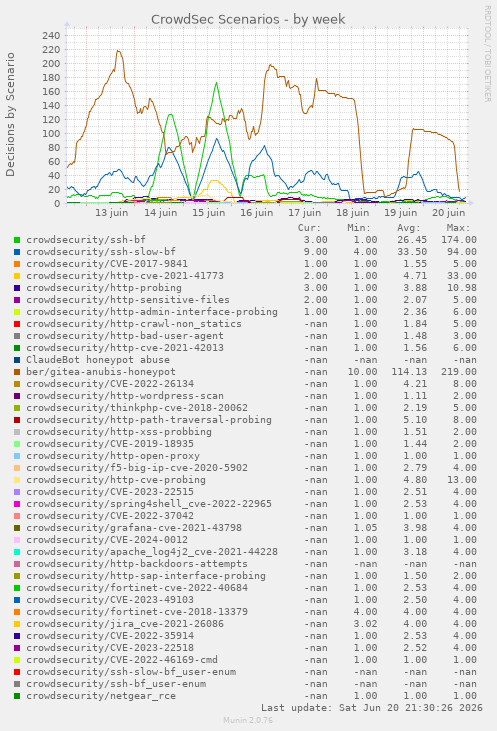Click the Munin 2.0.76 footer text
The height and width of the screenshot is (731, 497).
(x=248, y=720)
